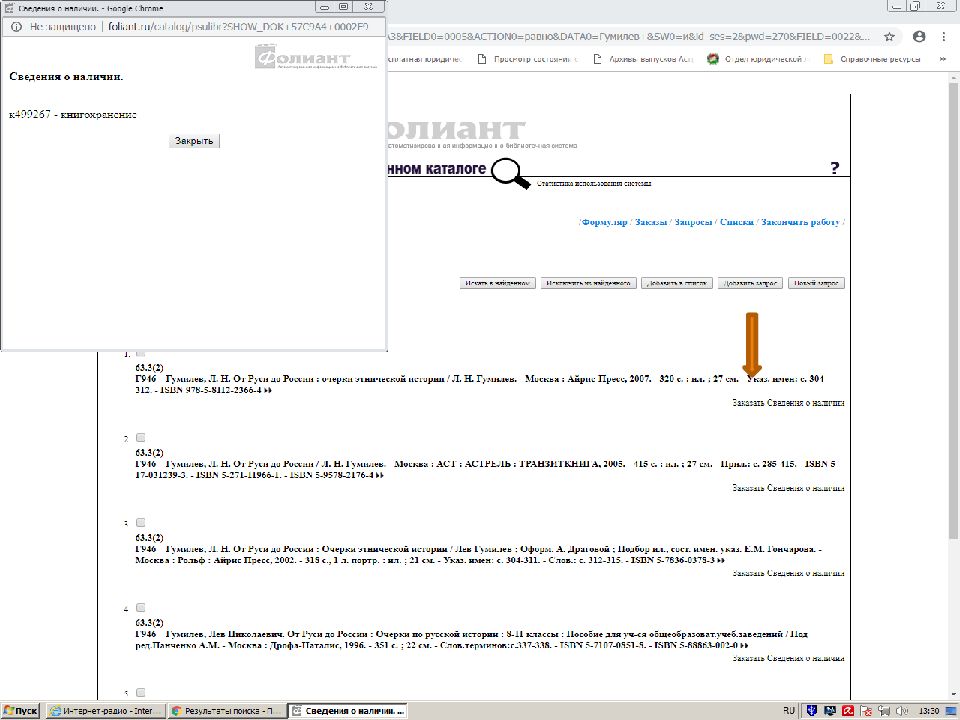
Task: Mark the checkbox for search result 4
Action: pyautogui.click(x=140, y=608)
